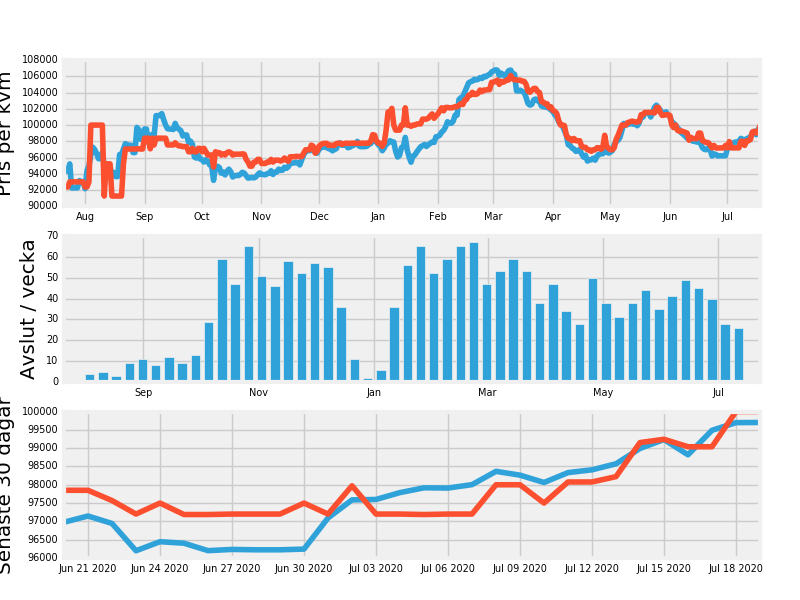Click 'May' label under the bar chart
Viewport: 800px width, 600px height.
tap(603, 392)
